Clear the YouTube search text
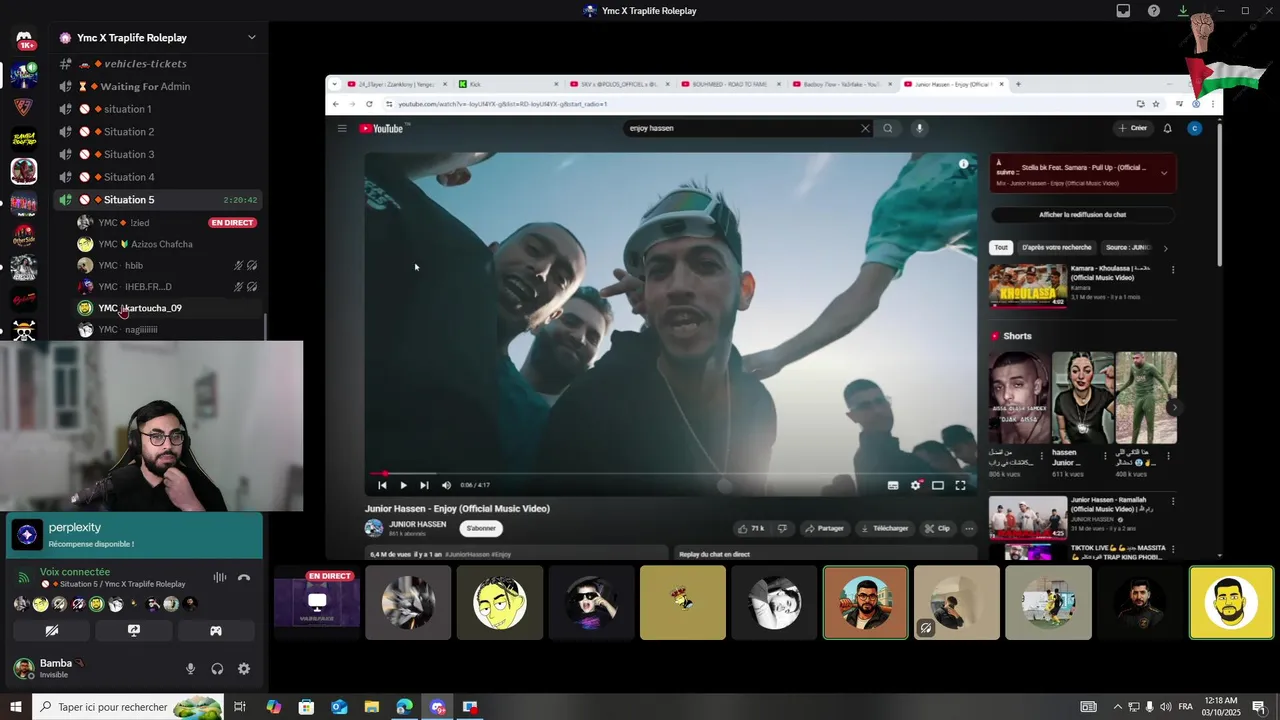The height and width of the screenshot is (720, 1280). pos(866,128)
